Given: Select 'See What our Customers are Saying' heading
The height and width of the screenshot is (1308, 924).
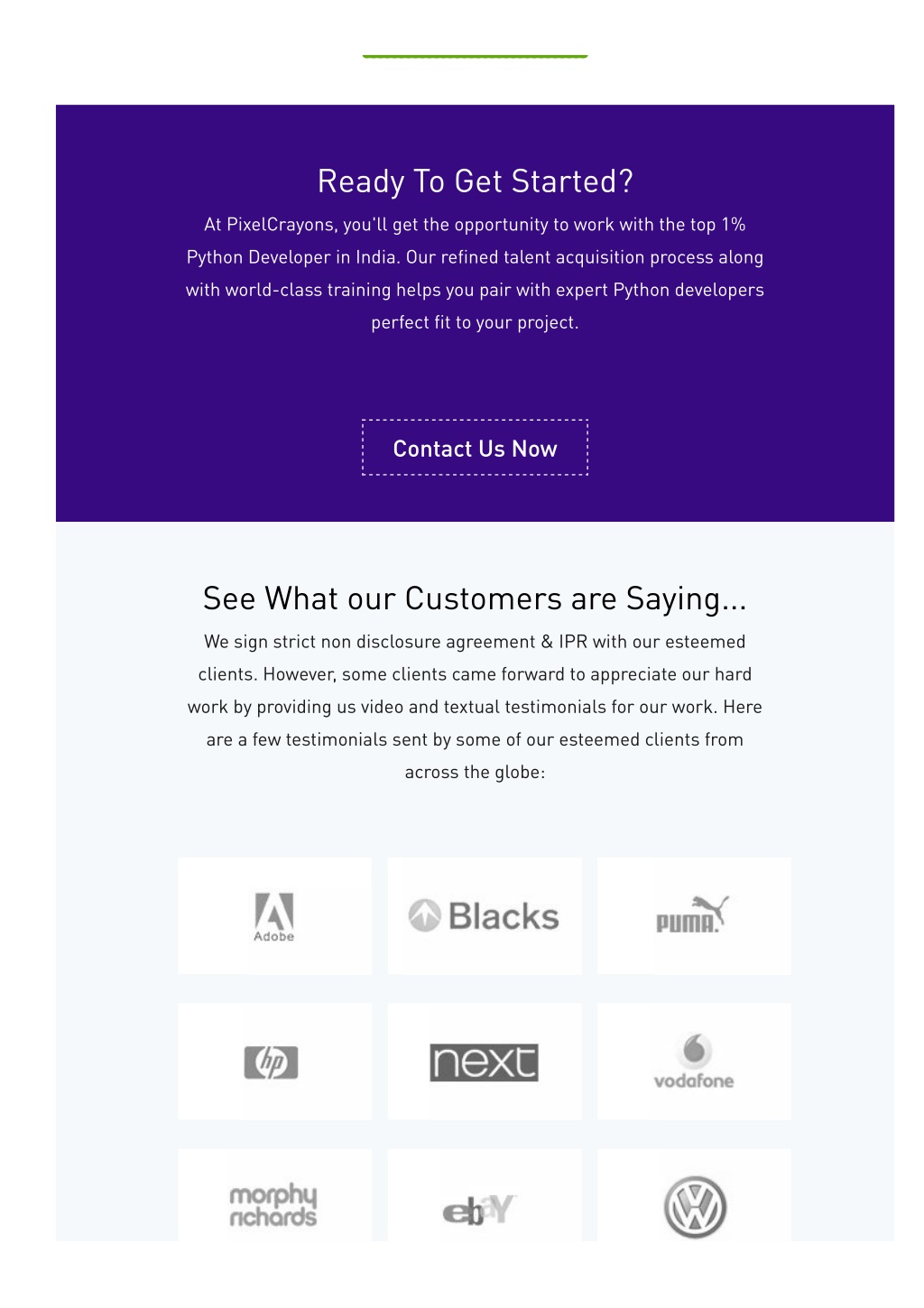Looking at the screenshot, I should click(475, 598).
